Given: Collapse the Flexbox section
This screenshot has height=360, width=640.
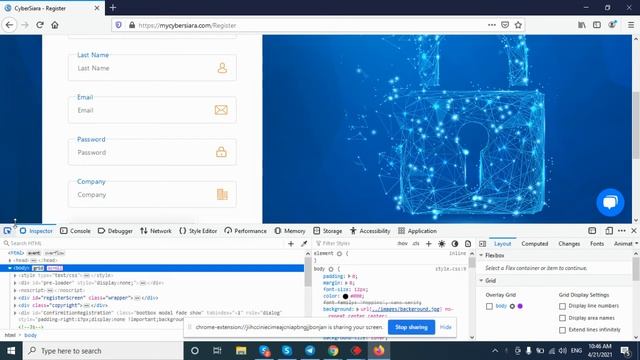Looking at the screenshot, I should click(x=481, y=256).
